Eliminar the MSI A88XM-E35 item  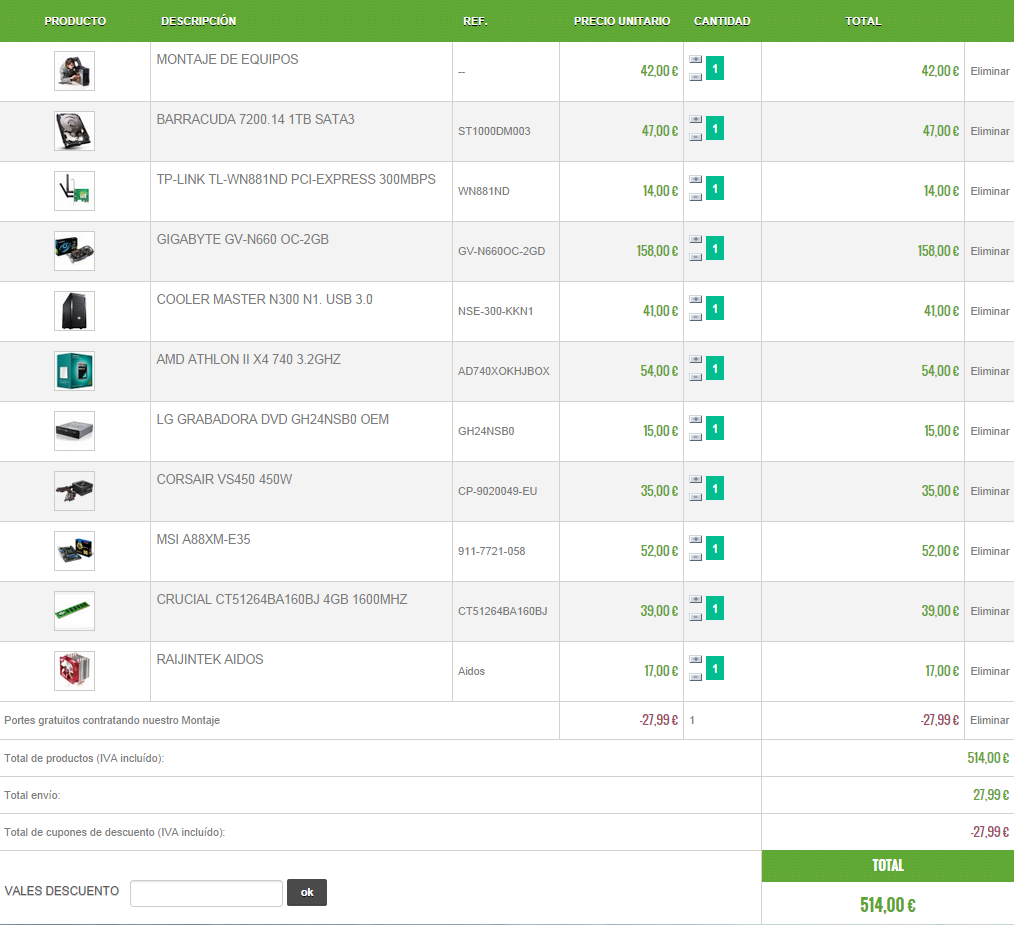[989, 551]
